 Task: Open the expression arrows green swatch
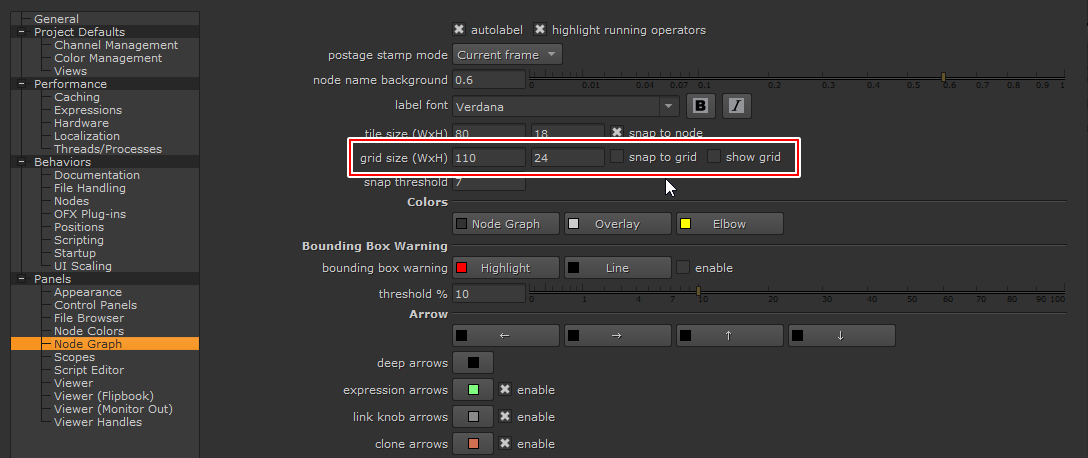pos(473,390)
